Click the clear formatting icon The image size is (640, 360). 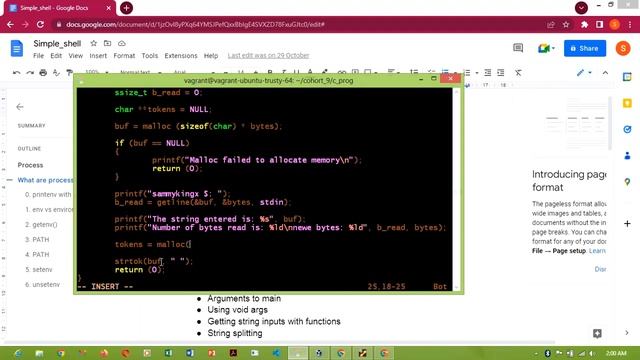point(518,73)
